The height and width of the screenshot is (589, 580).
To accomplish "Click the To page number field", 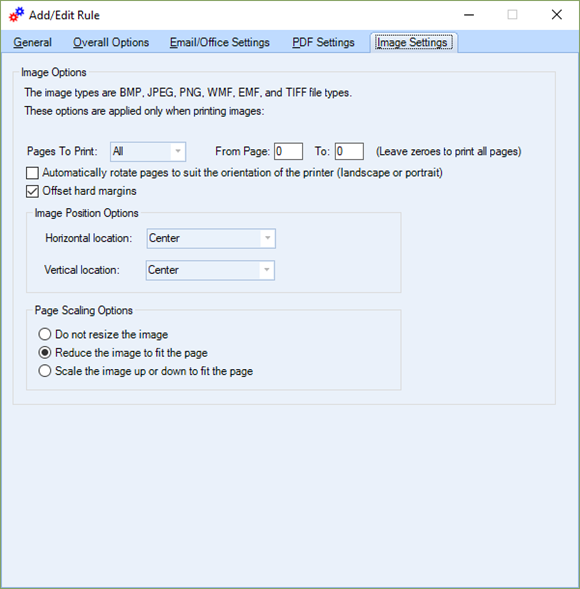I will 349,151.
